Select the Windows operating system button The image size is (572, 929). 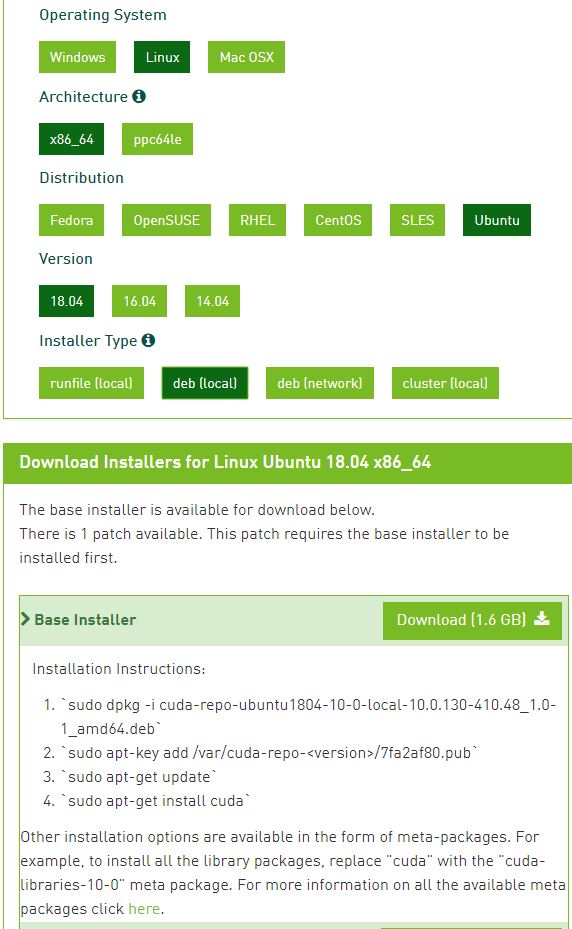coord(77,57)
